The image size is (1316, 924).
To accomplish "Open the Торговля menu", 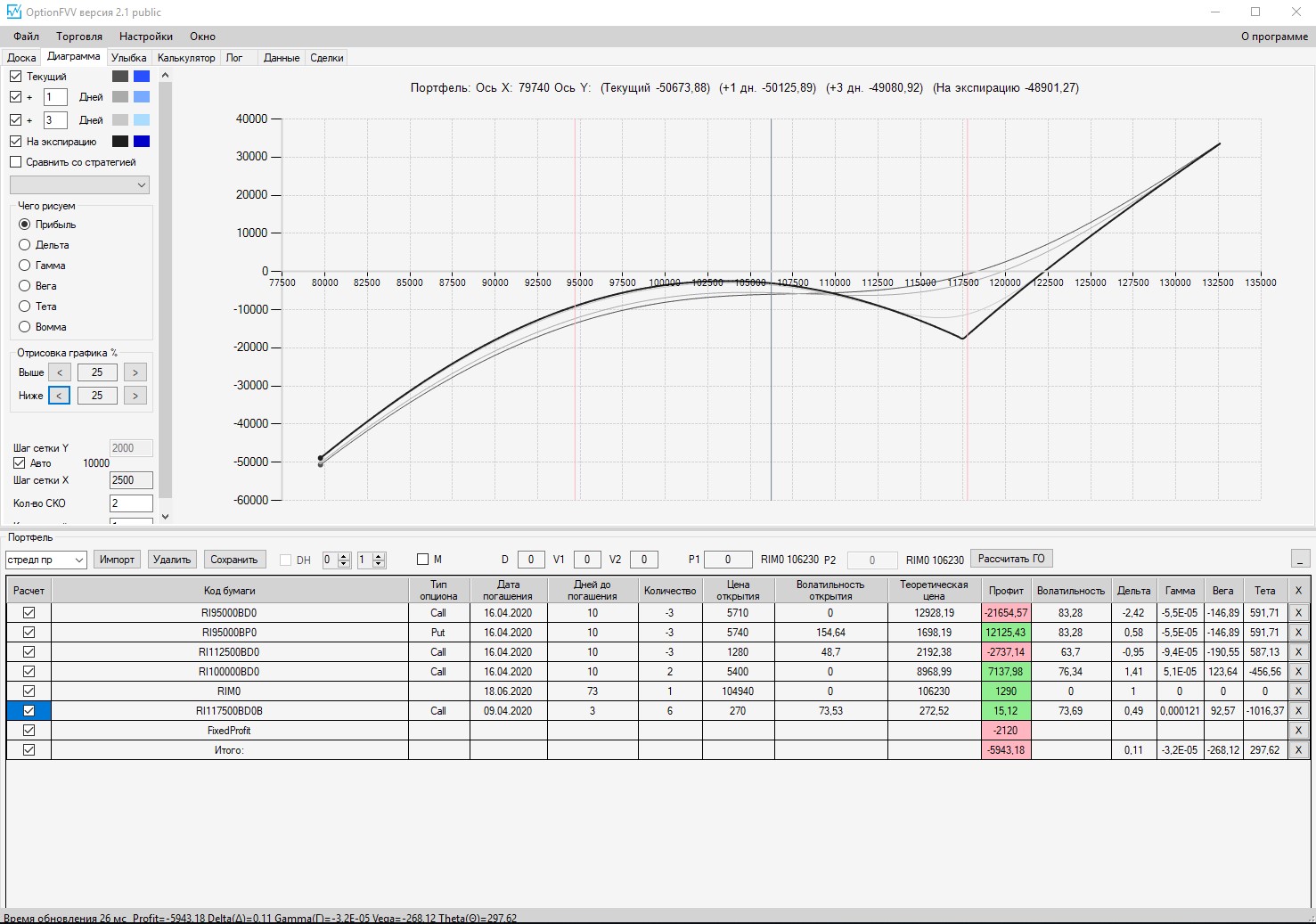I will click(79, 37).
